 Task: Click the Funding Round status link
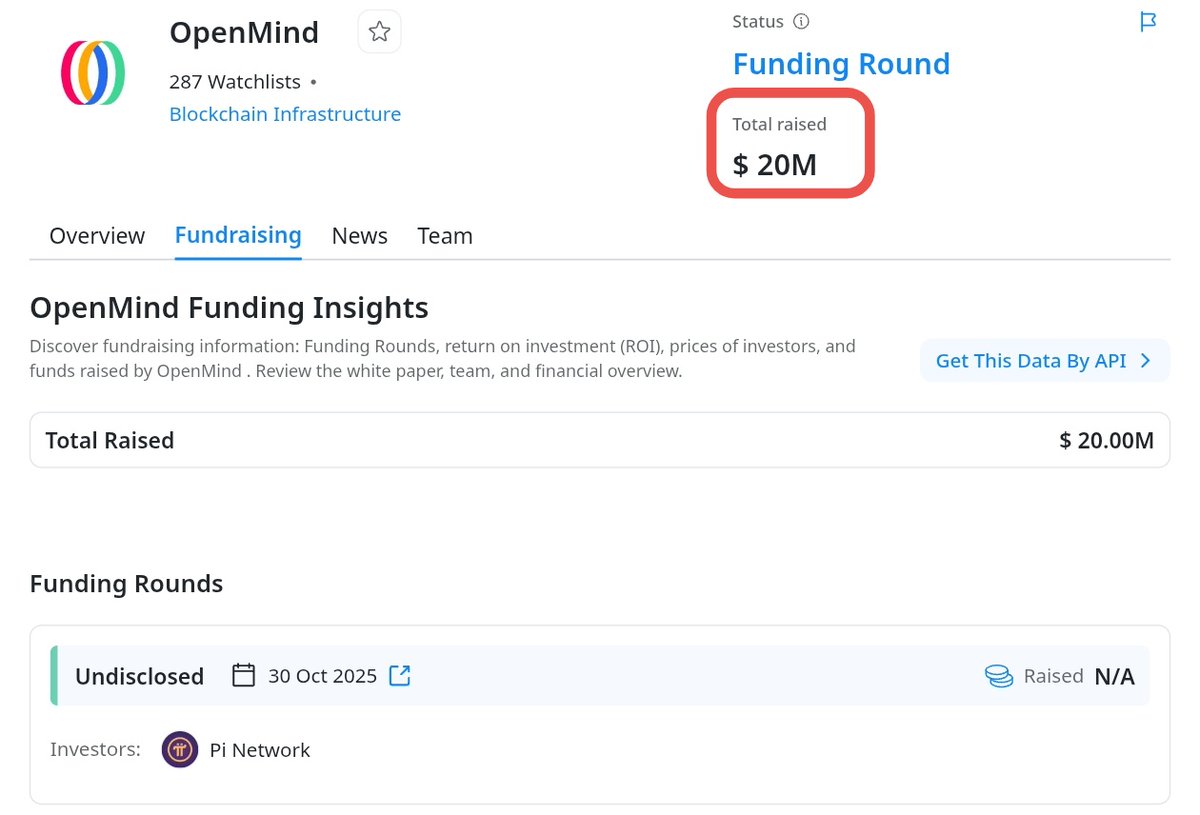point(841,64)
